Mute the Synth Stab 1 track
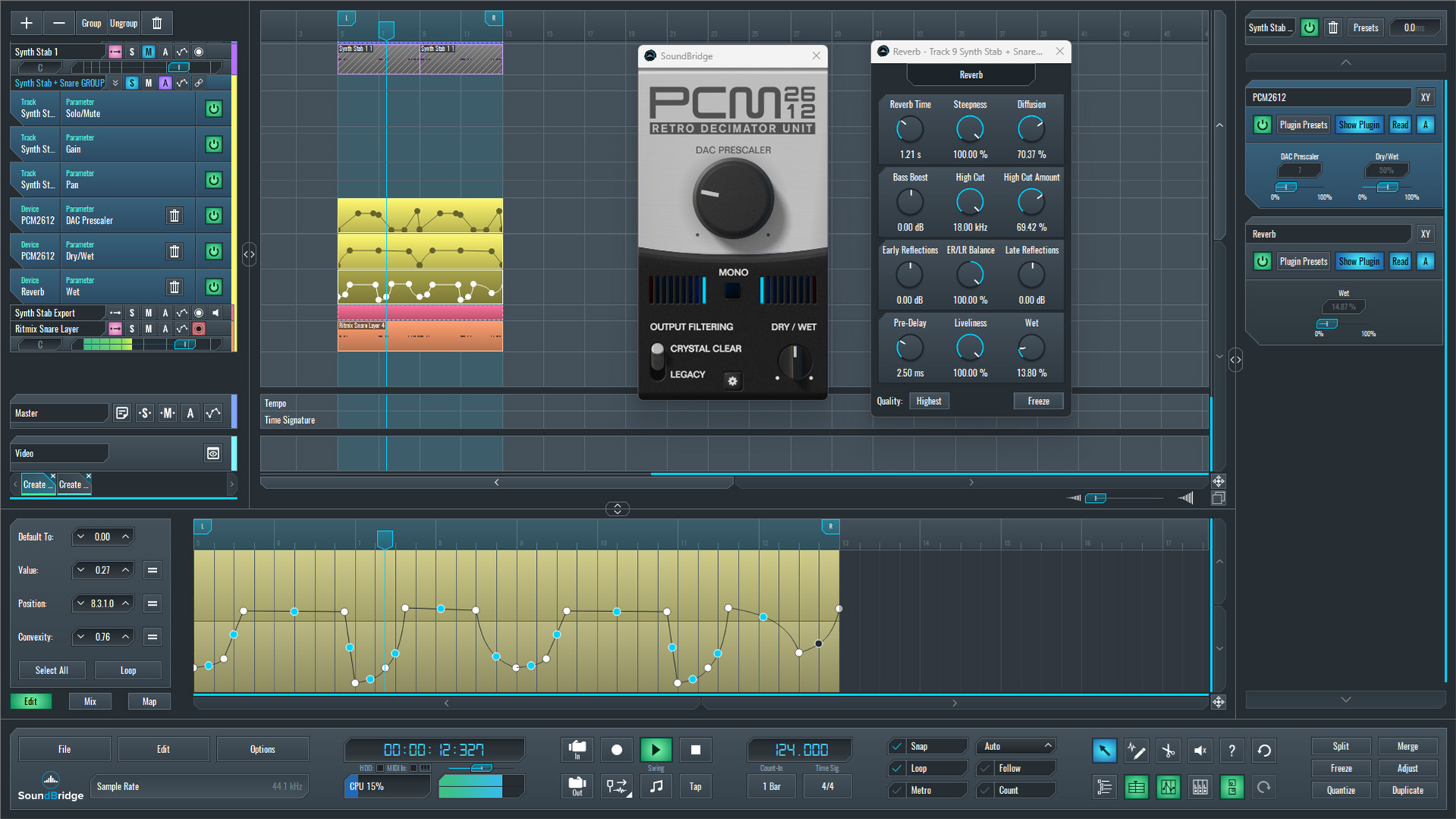 coord(149,52)
